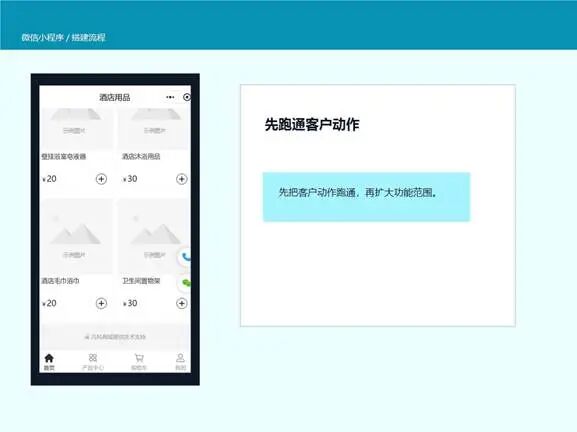The image size is (577, 432).
Task: Add 卫生间置物架 to cart with plus
Action: [181, 304]
